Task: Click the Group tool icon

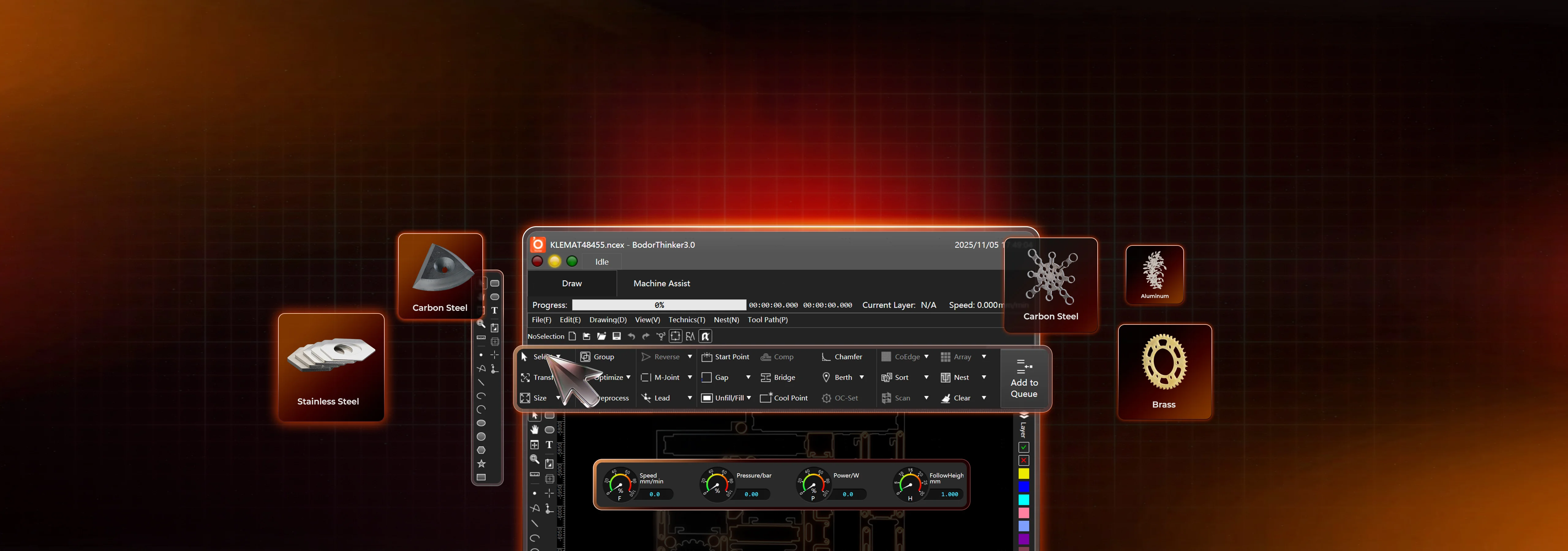Action: tap(585, 357)
